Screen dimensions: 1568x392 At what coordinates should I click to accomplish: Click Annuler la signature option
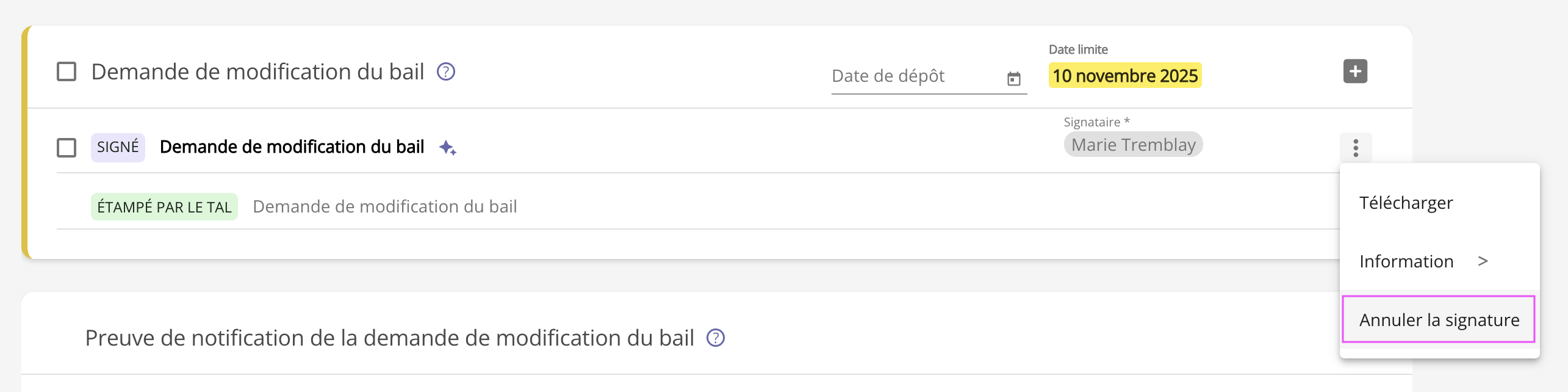(1439, 320)
